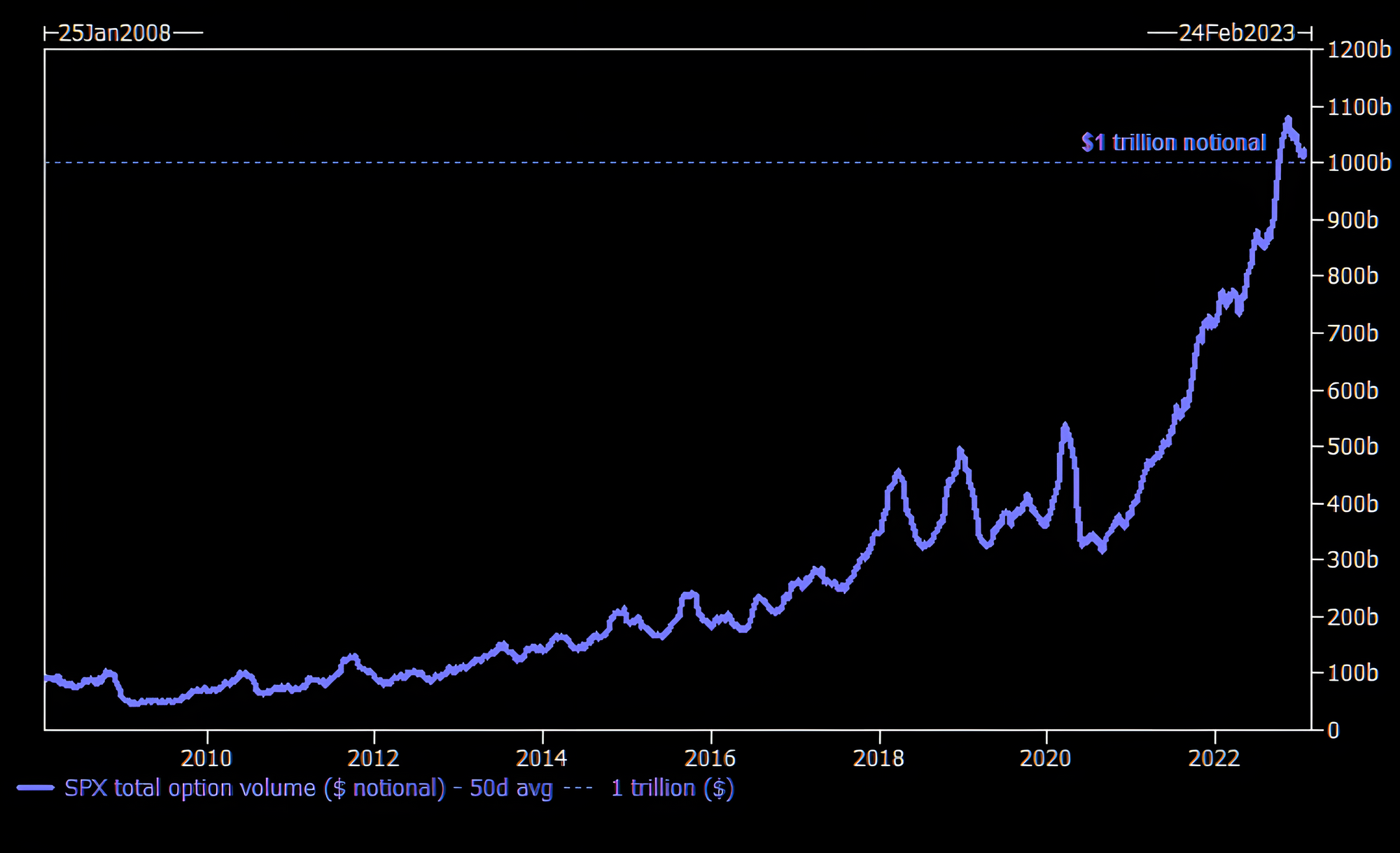The height and width of the screenshot is (853, 1400).
Task: Click the 2010 x-axis label
Action: [206, 758]
